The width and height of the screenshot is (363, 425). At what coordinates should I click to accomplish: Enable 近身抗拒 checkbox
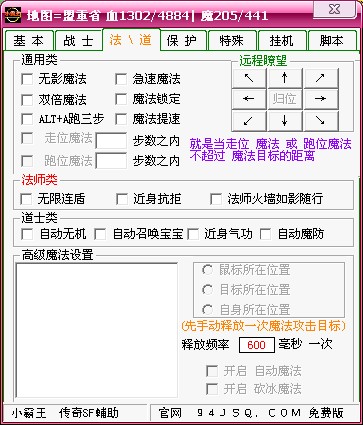coord(122,199)
